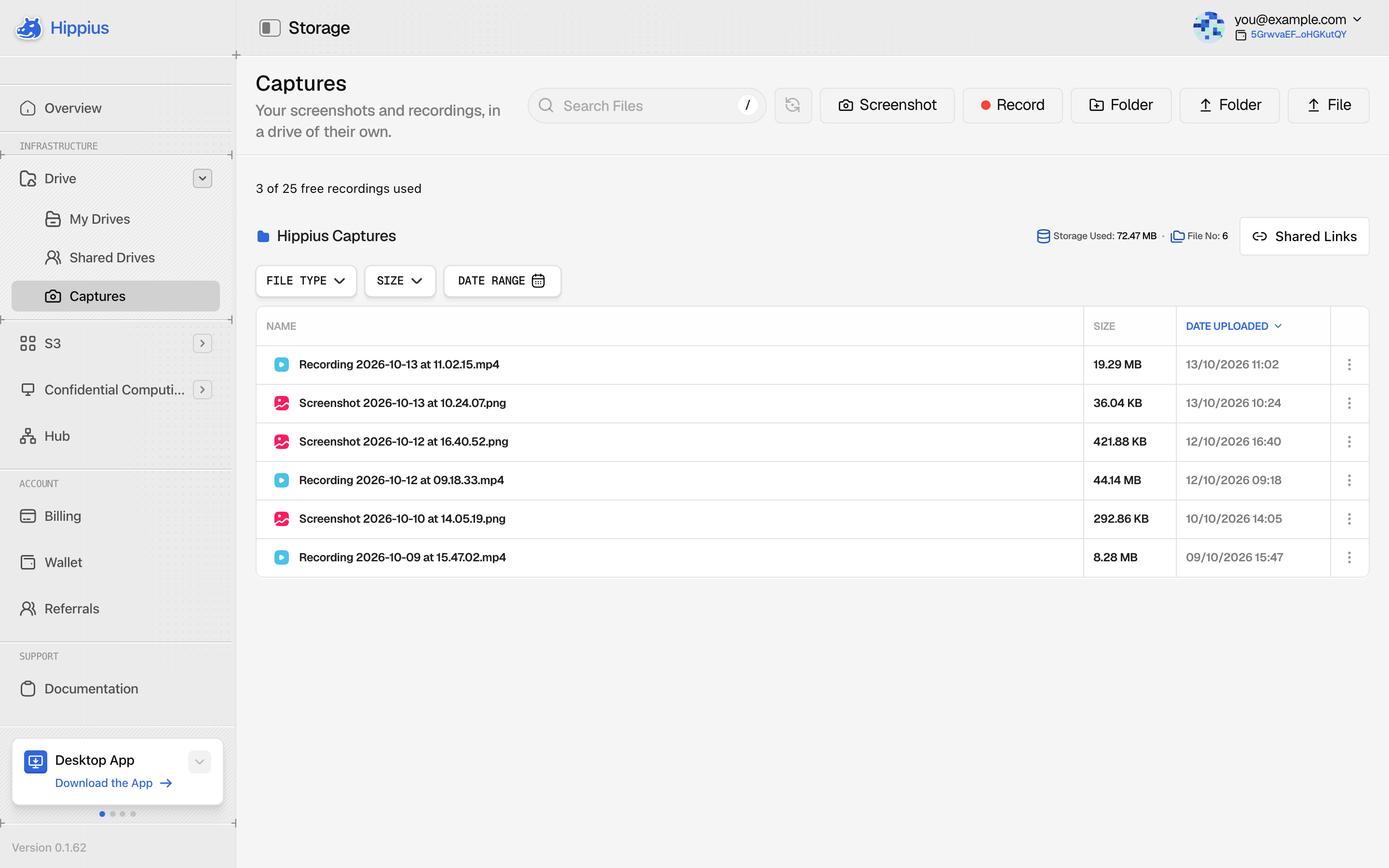This screenshot has width=1389, height=868.
Task: Upload a File
Action: pos(1328,105)
